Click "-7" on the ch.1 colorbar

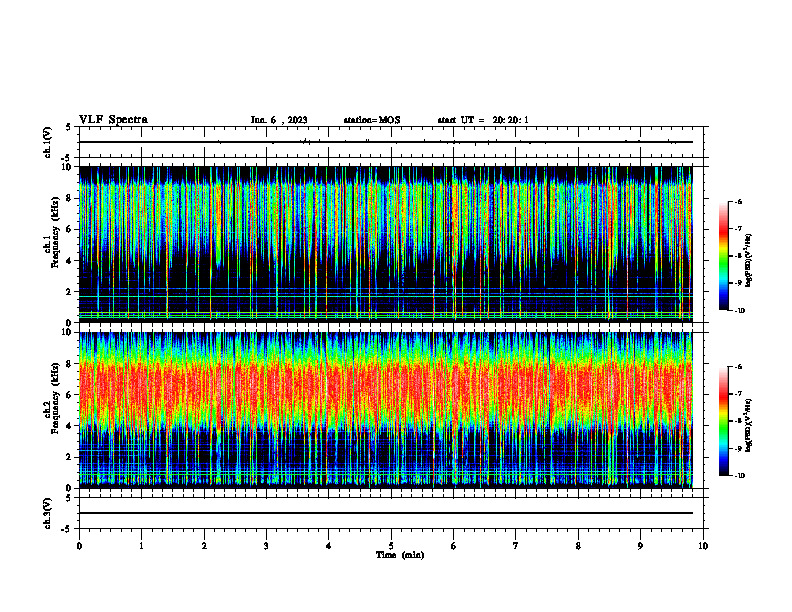point(738,229)
